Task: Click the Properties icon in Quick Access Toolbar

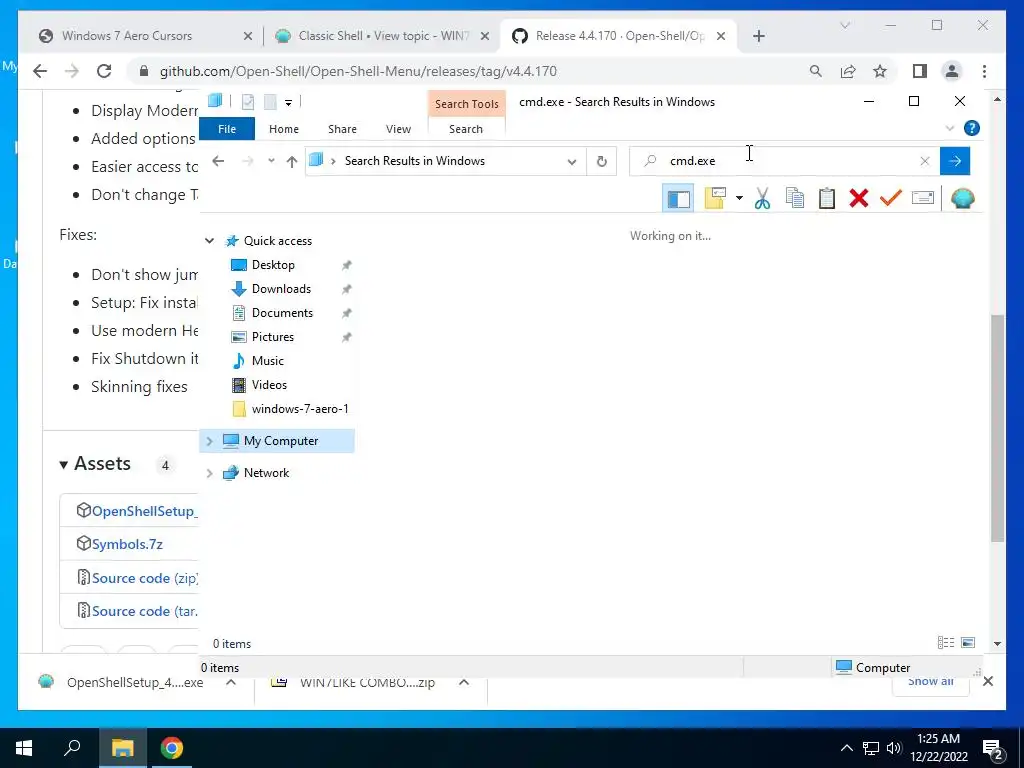Action: [248, 101]
